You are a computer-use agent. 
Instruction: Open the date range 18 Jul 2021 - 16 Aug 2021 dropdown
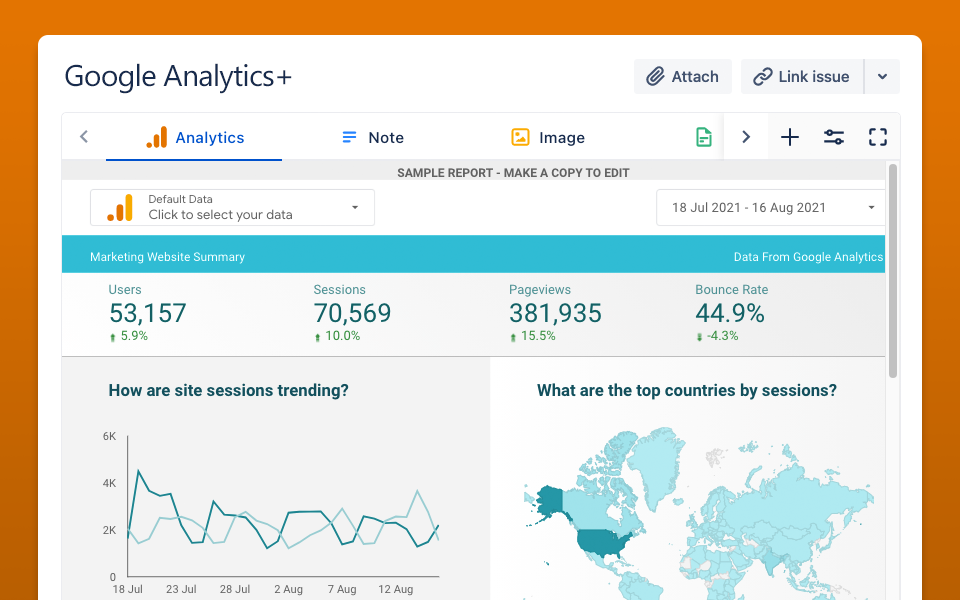point(771,208)
